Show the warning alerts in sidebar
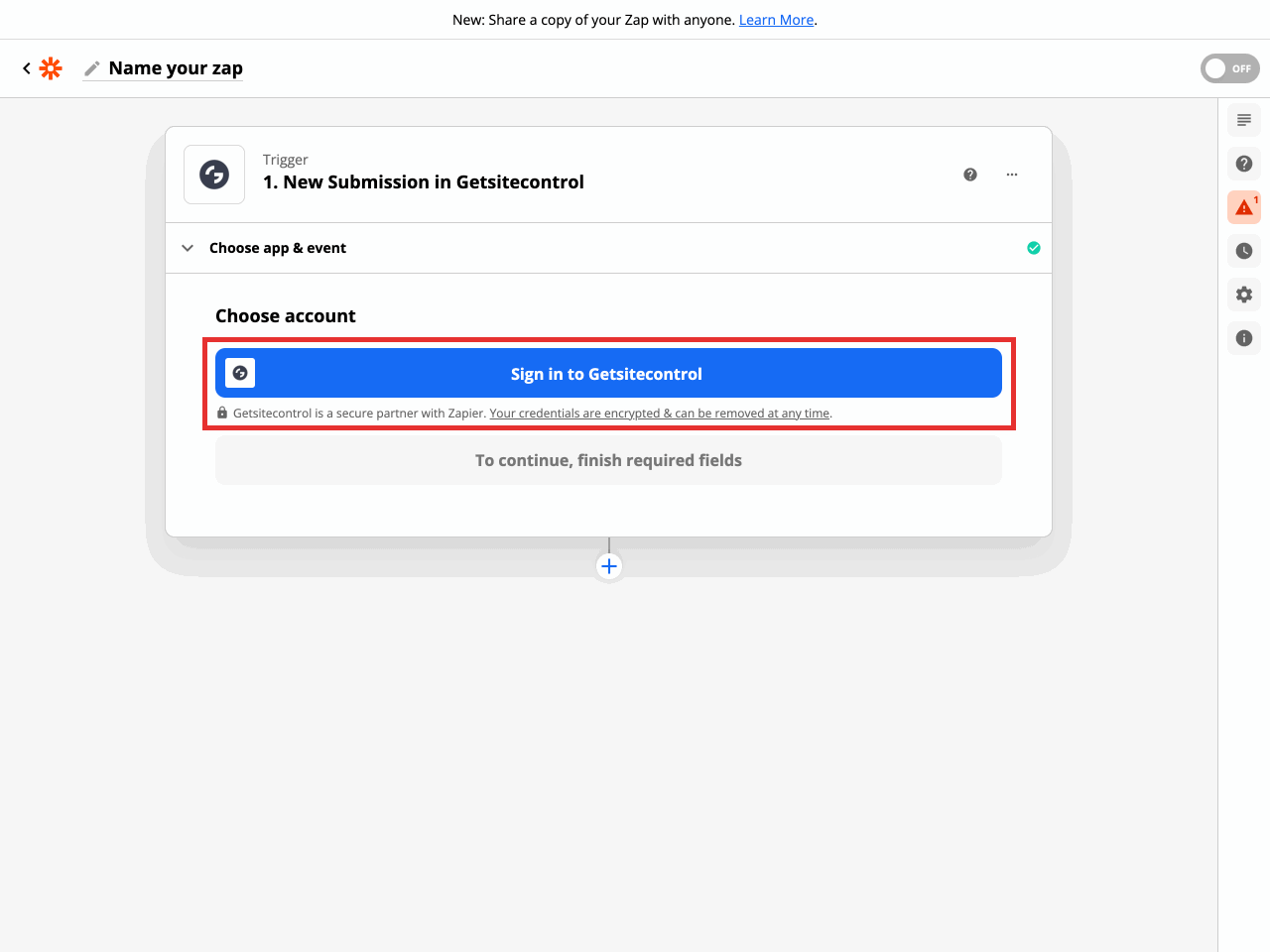1270x952 pixels. pos(1244,207)
